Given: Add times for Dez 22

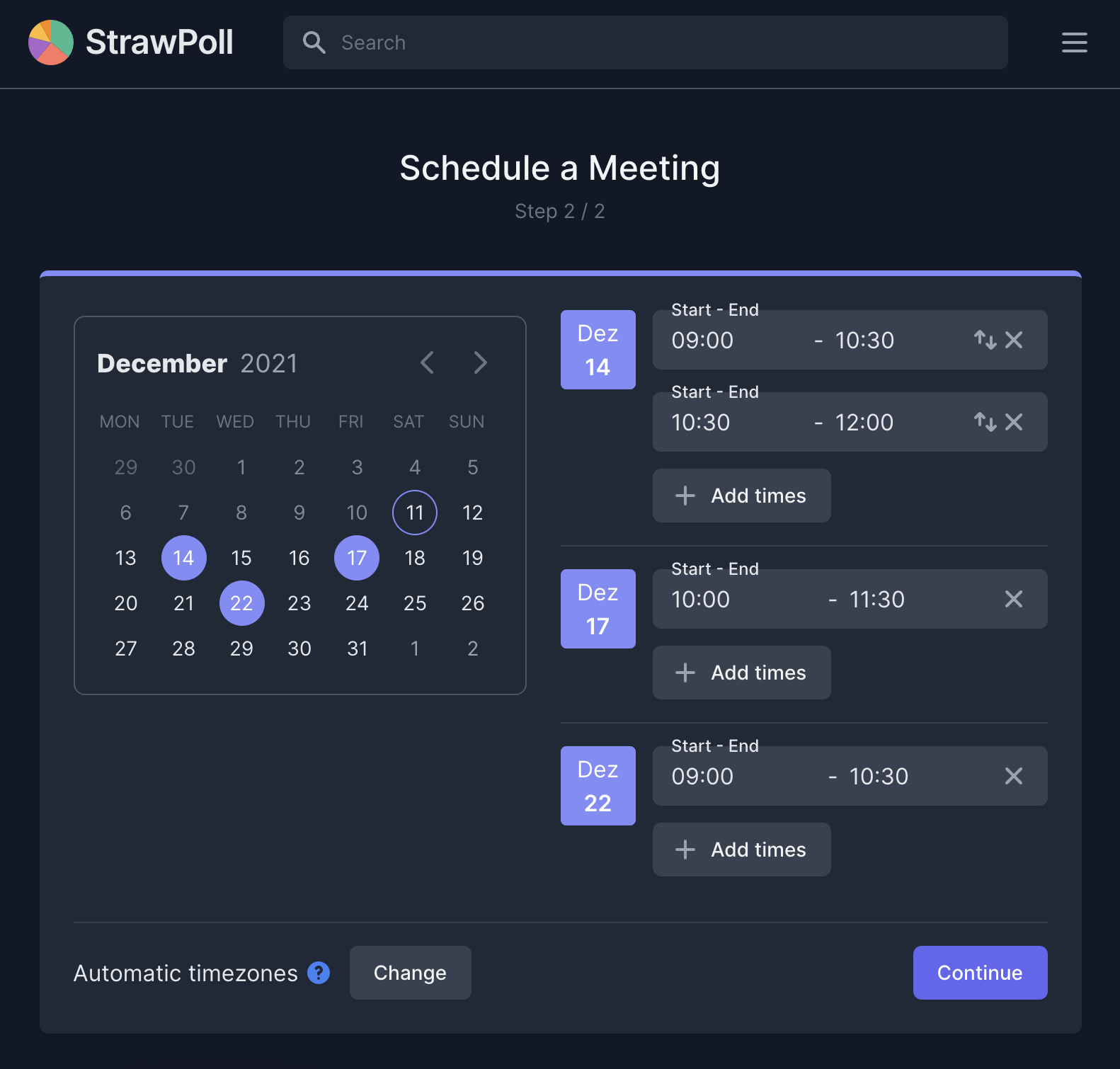Looking at the screenshot, I should tap(741, 850).
